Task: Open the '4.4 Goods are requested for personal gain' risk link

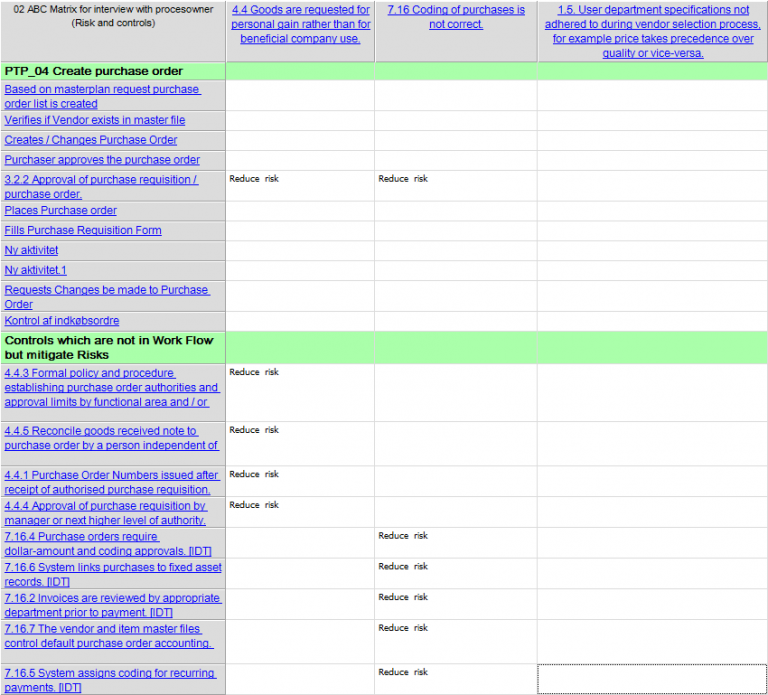Action: click(301, 24)
